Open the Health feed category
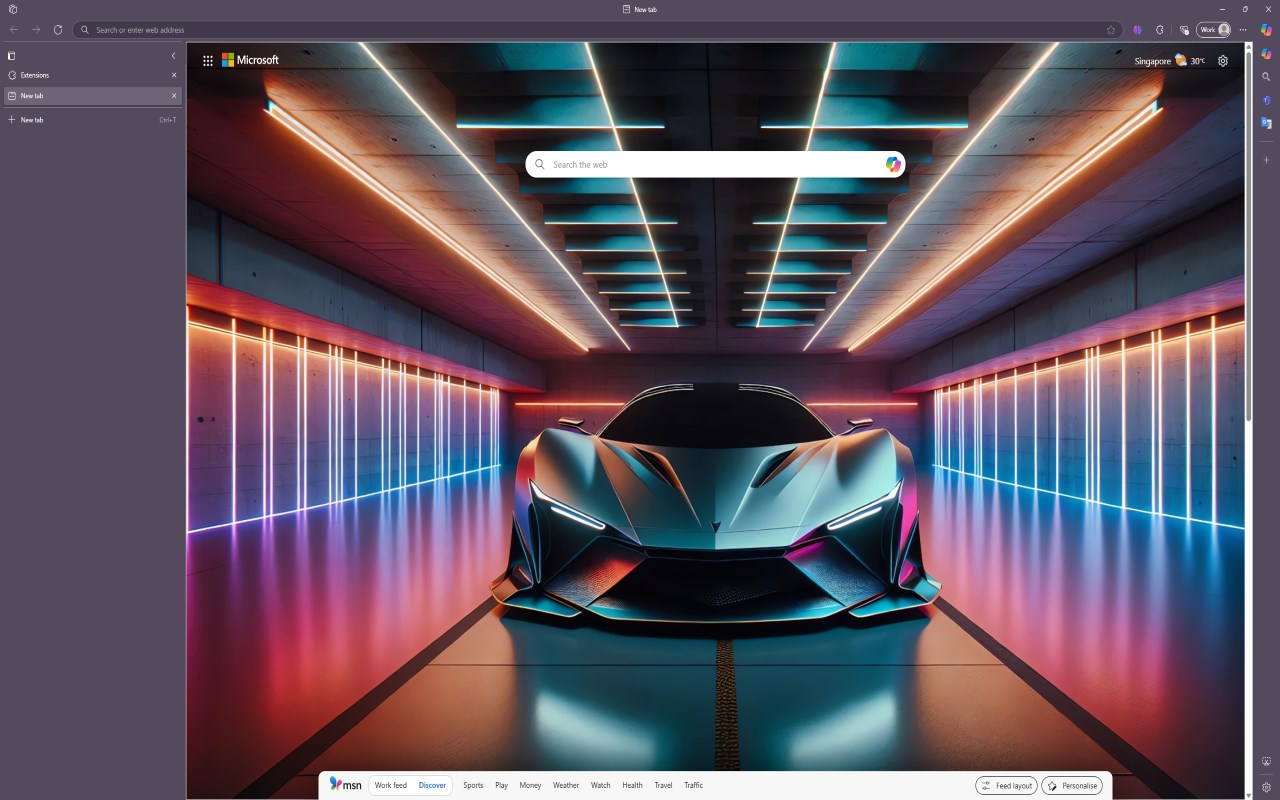 pos(632,786)
